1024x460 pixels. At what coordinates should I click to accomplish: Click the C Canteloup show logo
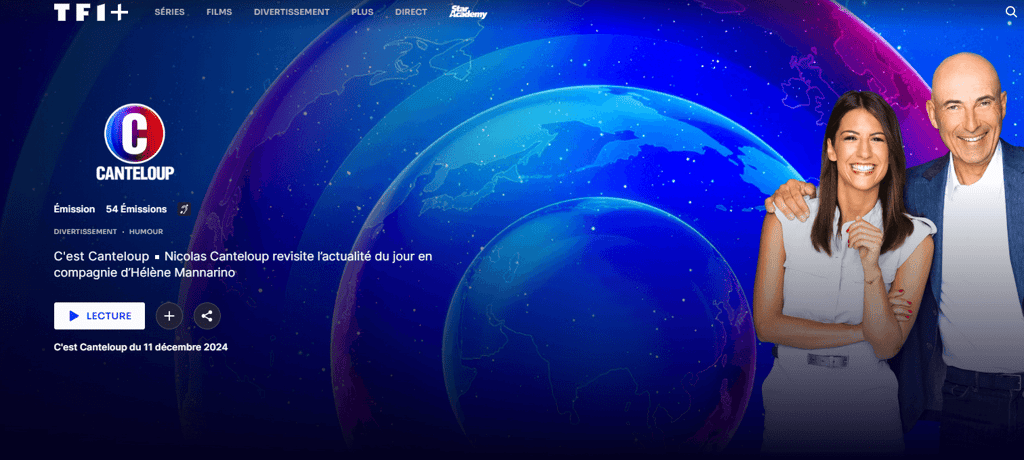point(135,142)
